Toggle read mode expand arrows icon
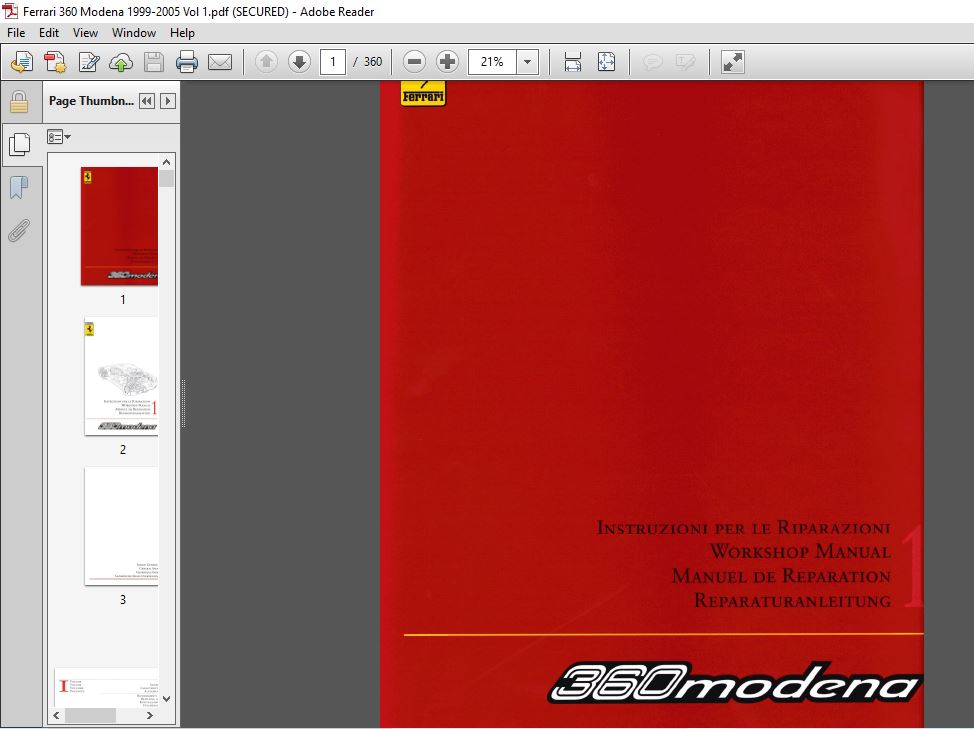This screenshot has height=729, width=974. (x=732, y=61)
